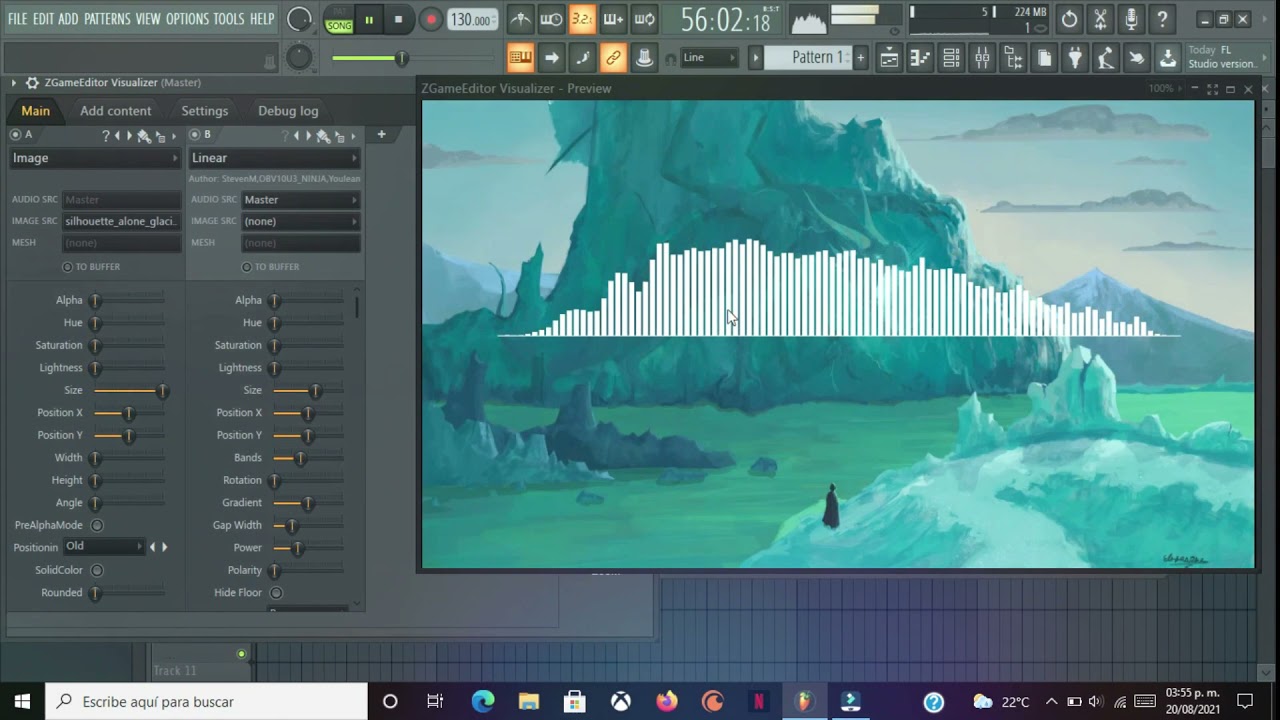Click the download content library icon

pyautogui.click(x=1168, y=58)
